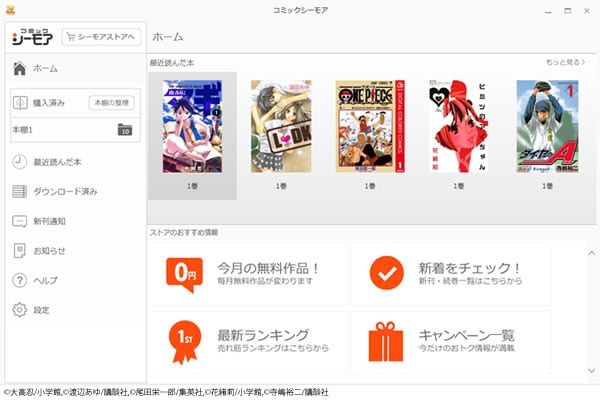The height and width of the screenshot is (400, 600).
Task: Click 1巻 label under One Piece cover
Action: point(370,186)
